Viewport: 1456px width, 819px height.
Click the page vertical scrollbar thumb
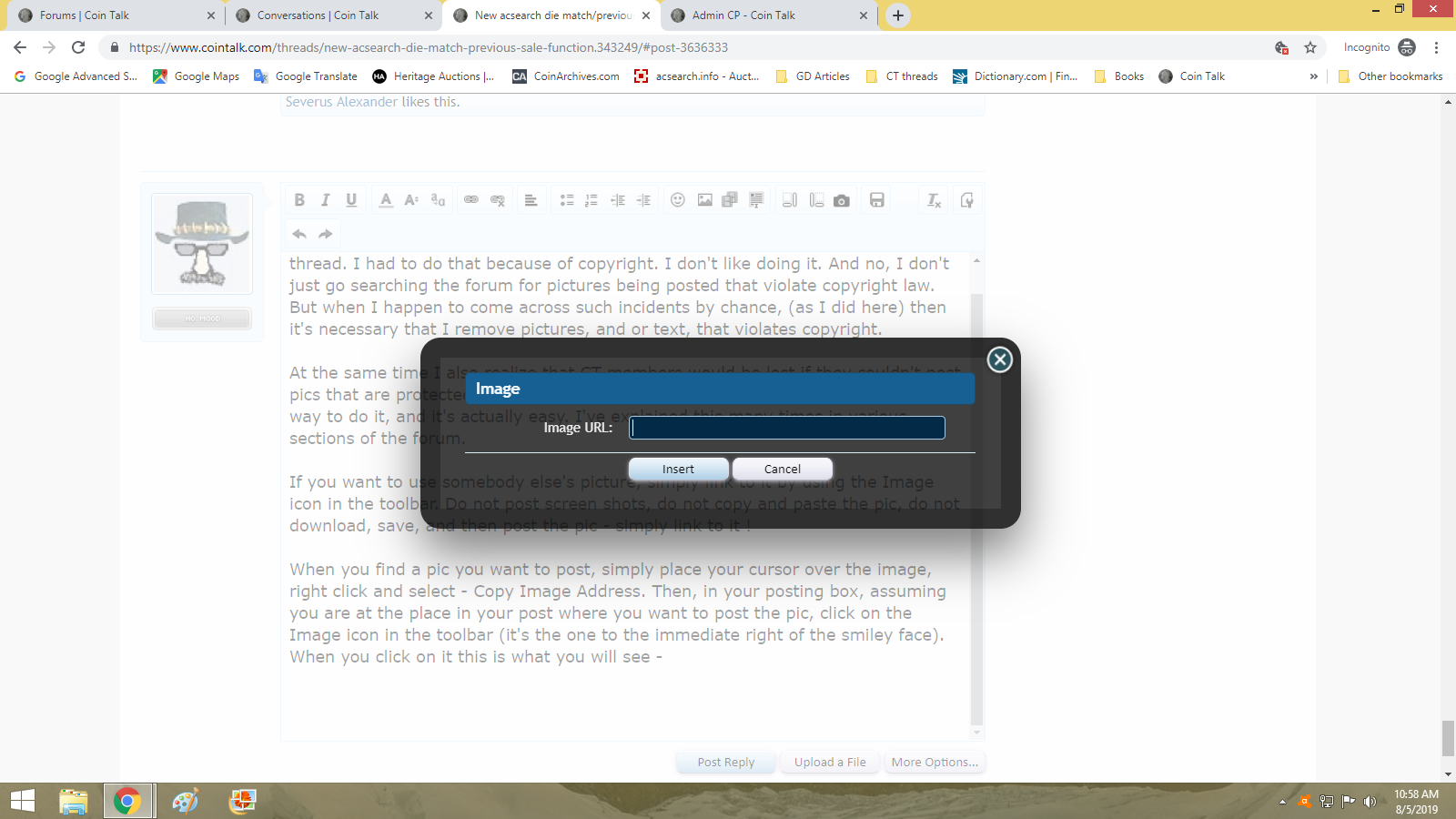pyautogui.click(x=1448, y=738)
